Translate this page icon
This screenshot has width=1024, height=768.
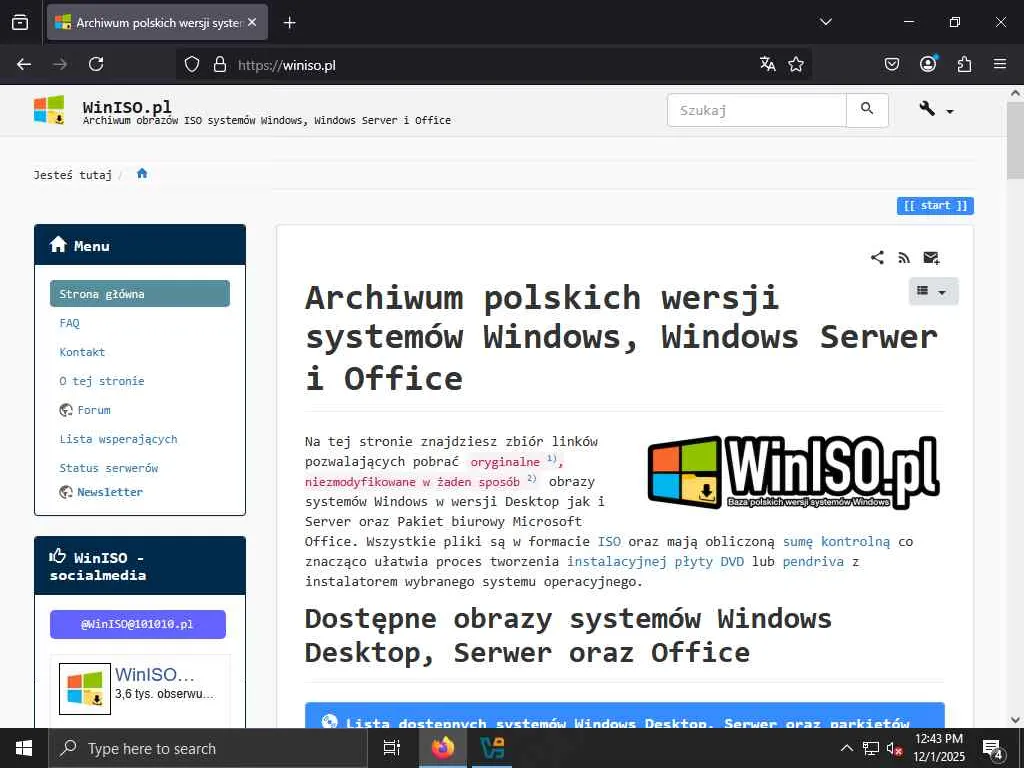pyautogui.click(x=768, y=64)
